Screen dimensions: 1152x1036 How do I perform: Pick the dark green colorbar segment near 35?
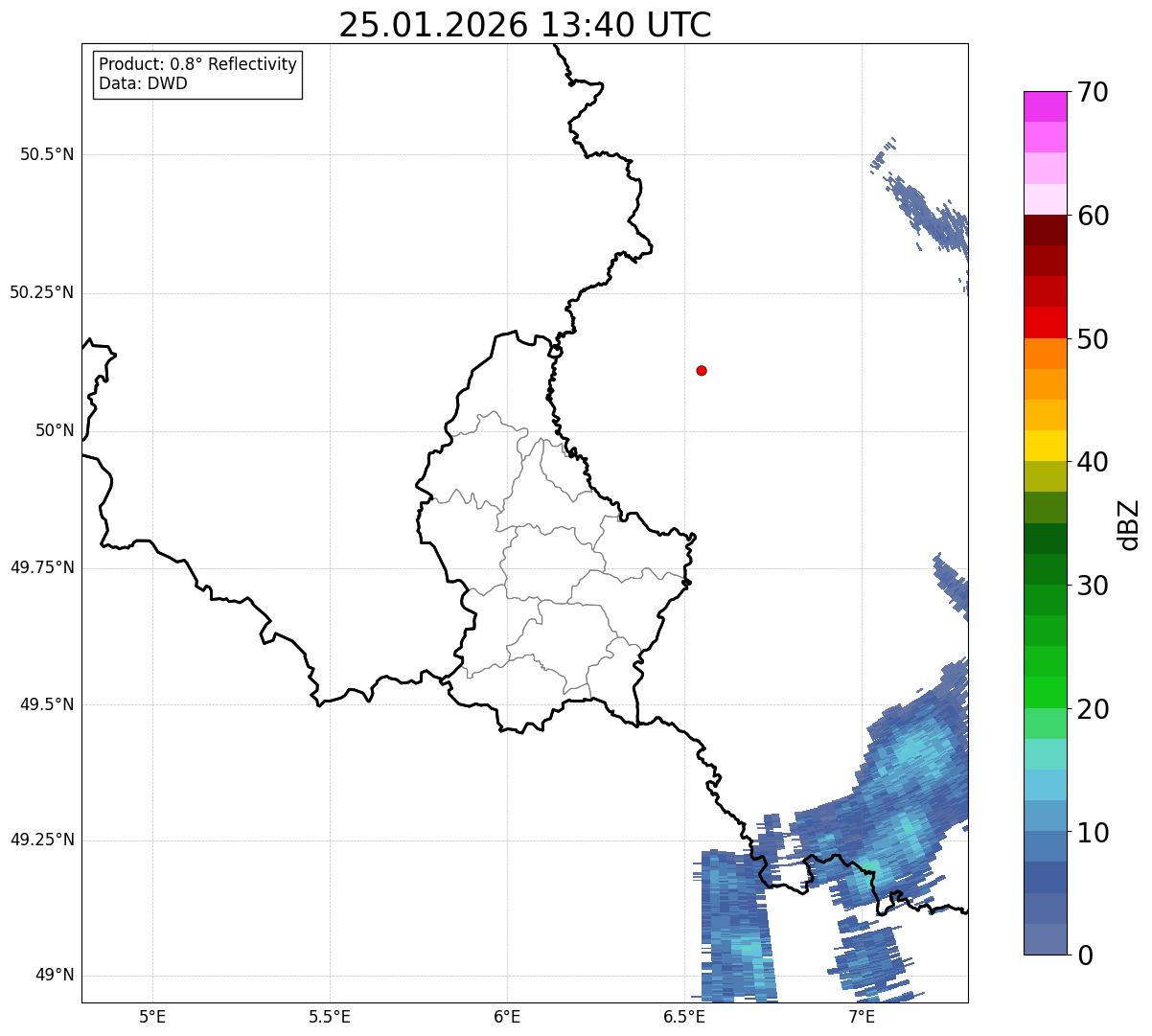coord(1045,539)
